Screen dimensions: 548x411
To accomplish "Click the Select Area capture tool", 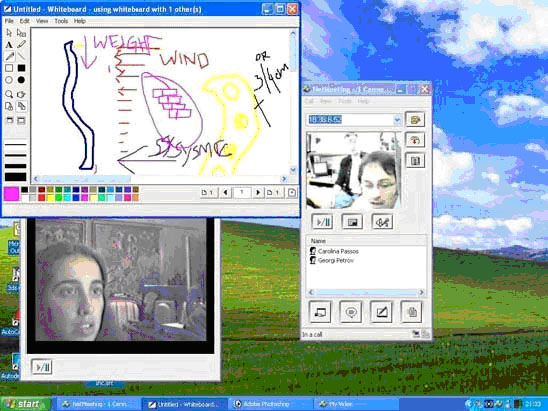I will click(x=21, y=121).
